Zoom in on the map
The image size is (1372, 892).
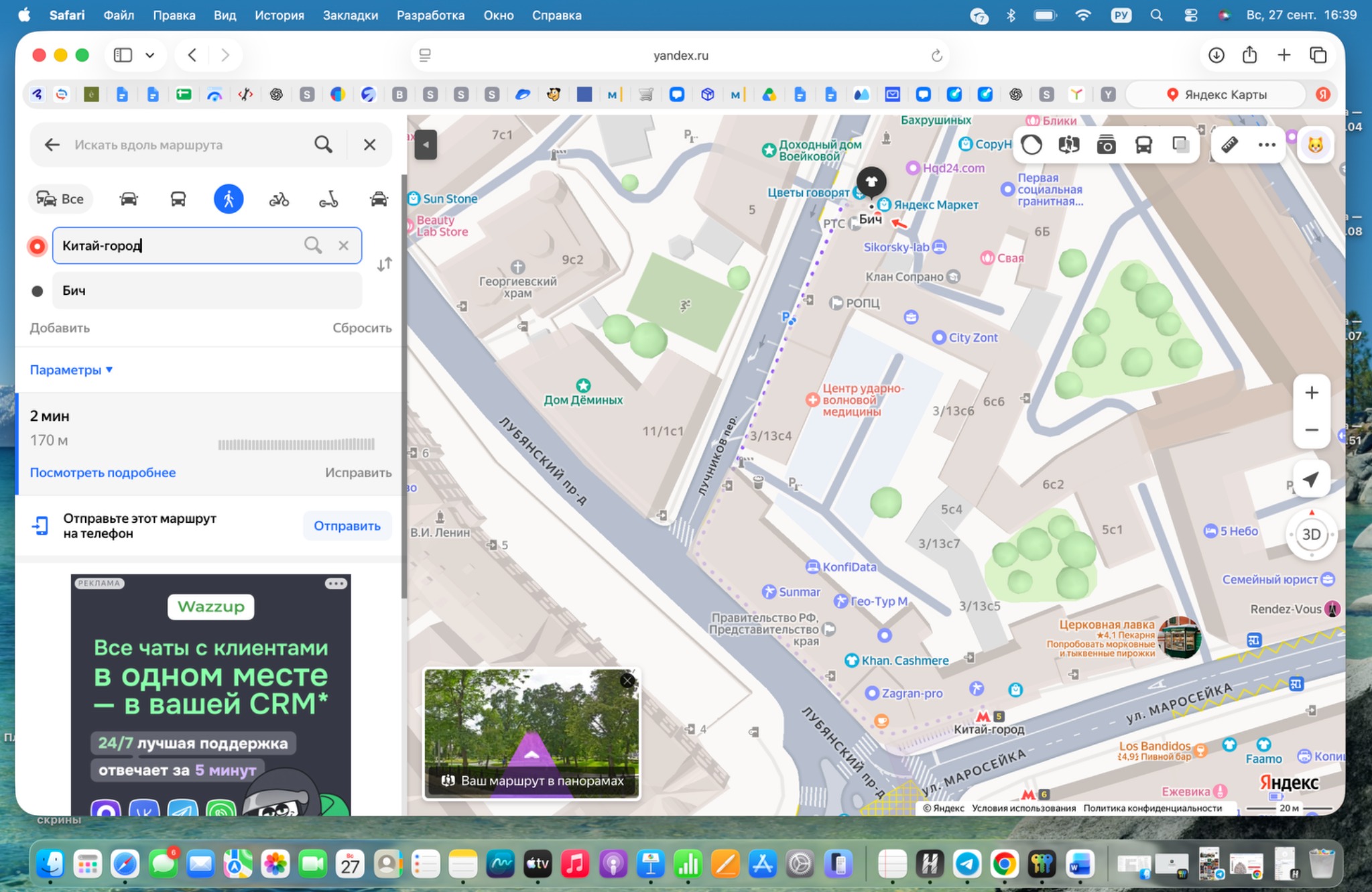[x=1312, y=393]
